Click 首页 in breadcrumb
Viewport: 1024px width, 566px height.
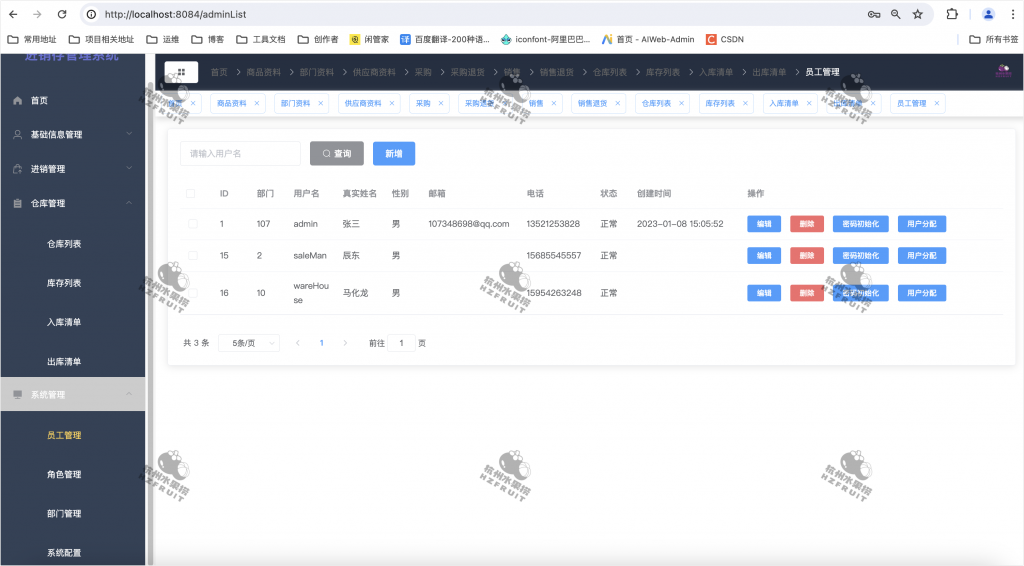pyautogui.click(x=219, y=72)
